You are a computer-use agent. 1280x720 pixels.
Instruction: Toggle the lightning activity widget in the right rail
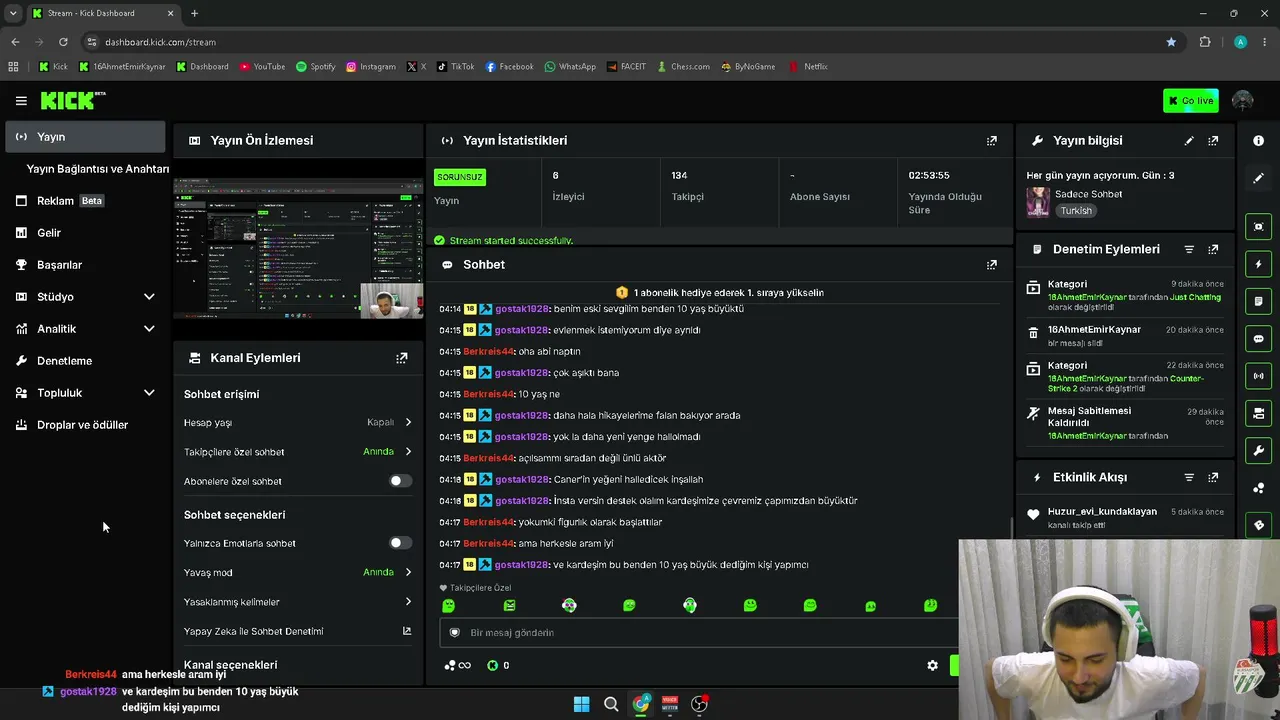(1259, 264)
